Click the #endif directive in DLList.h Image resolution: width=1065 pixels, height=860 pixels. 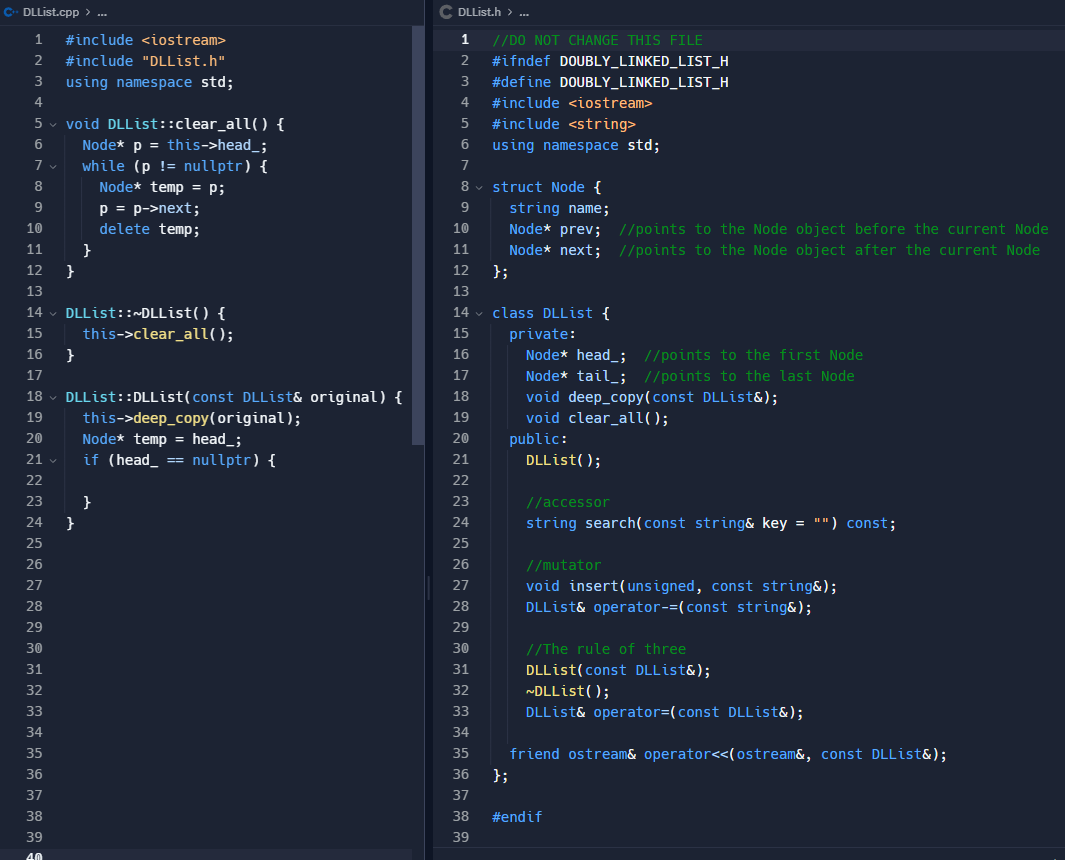(516, 816)
